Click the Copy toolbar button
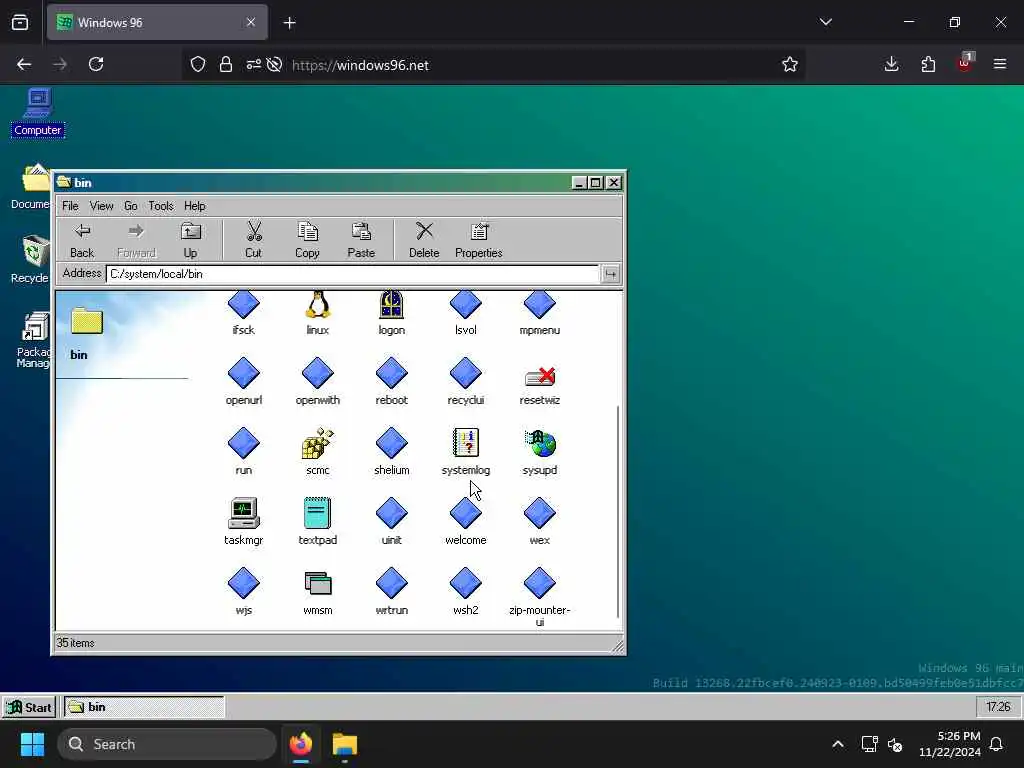The height and width of the screenshot is (768, 1024). [307, 240]
